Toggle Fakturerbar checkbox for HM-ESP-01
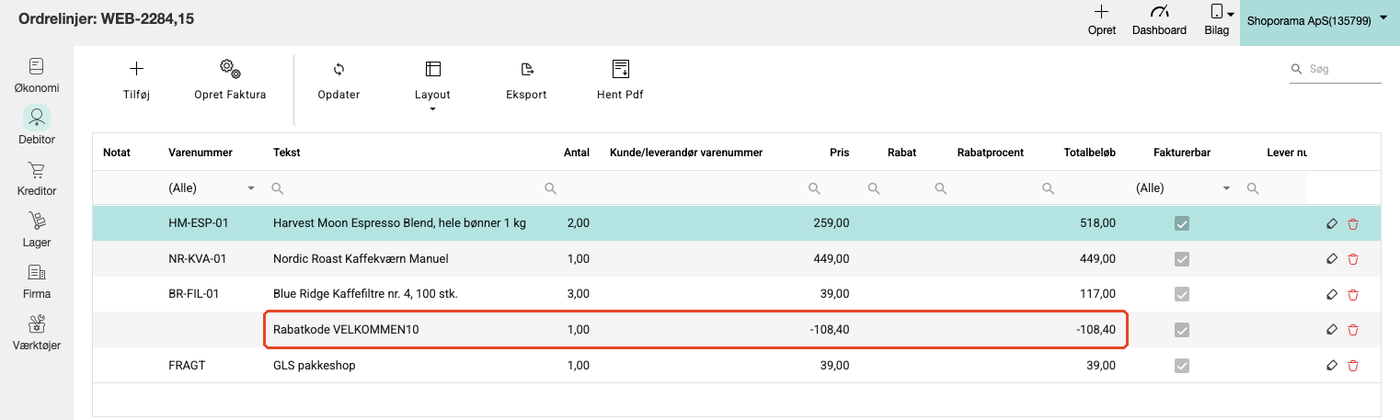Image resolution: width=1400 pixels, height=420 pixels. pyautogui.click(x=1182, y=224)
